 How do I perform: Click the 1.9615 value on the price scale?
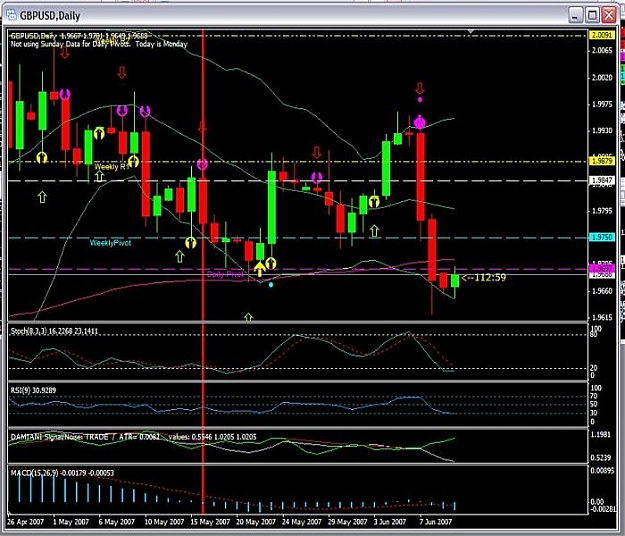point(602,318)
